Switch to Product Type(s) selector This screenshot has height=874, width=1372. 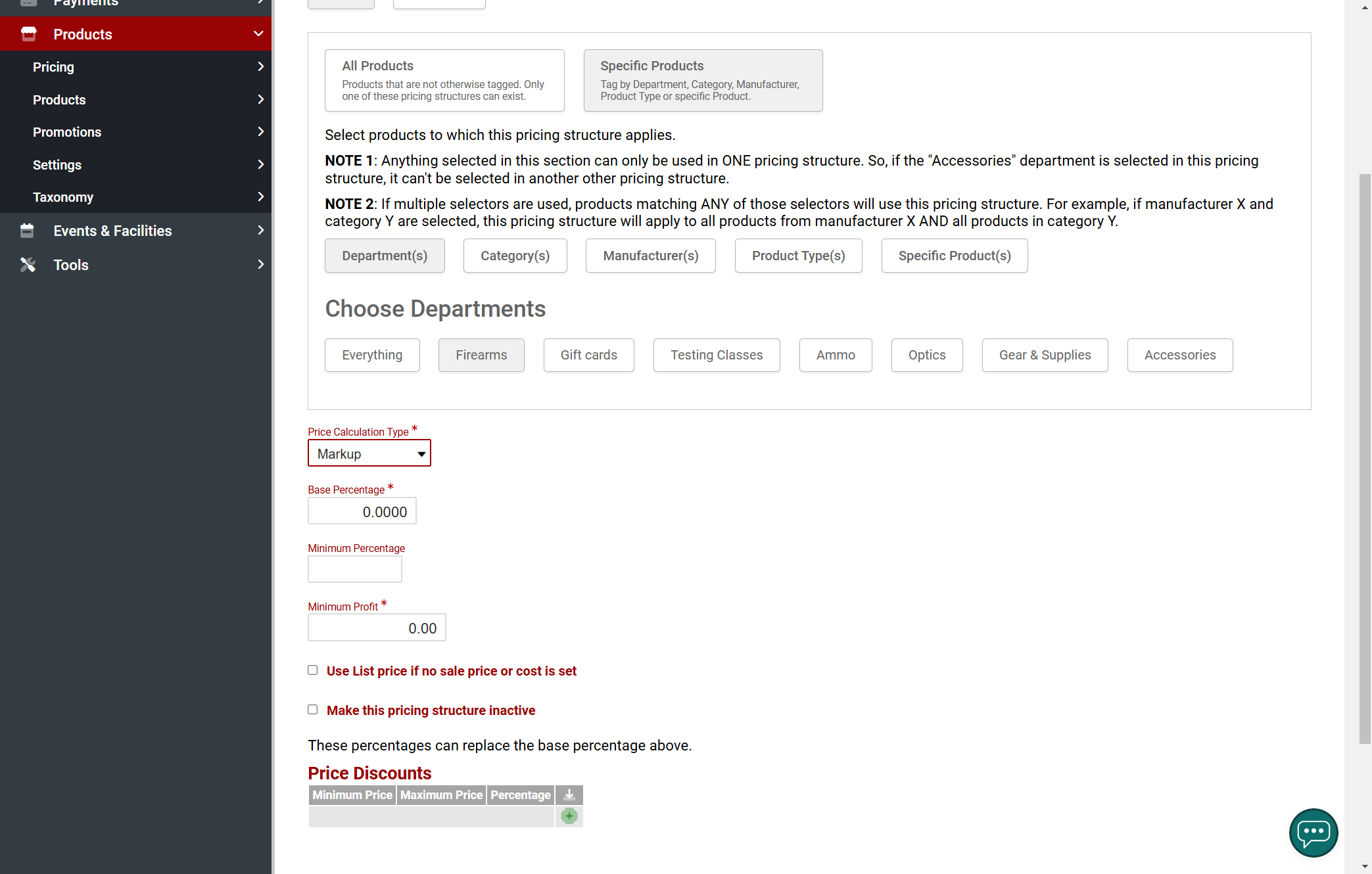799,256
